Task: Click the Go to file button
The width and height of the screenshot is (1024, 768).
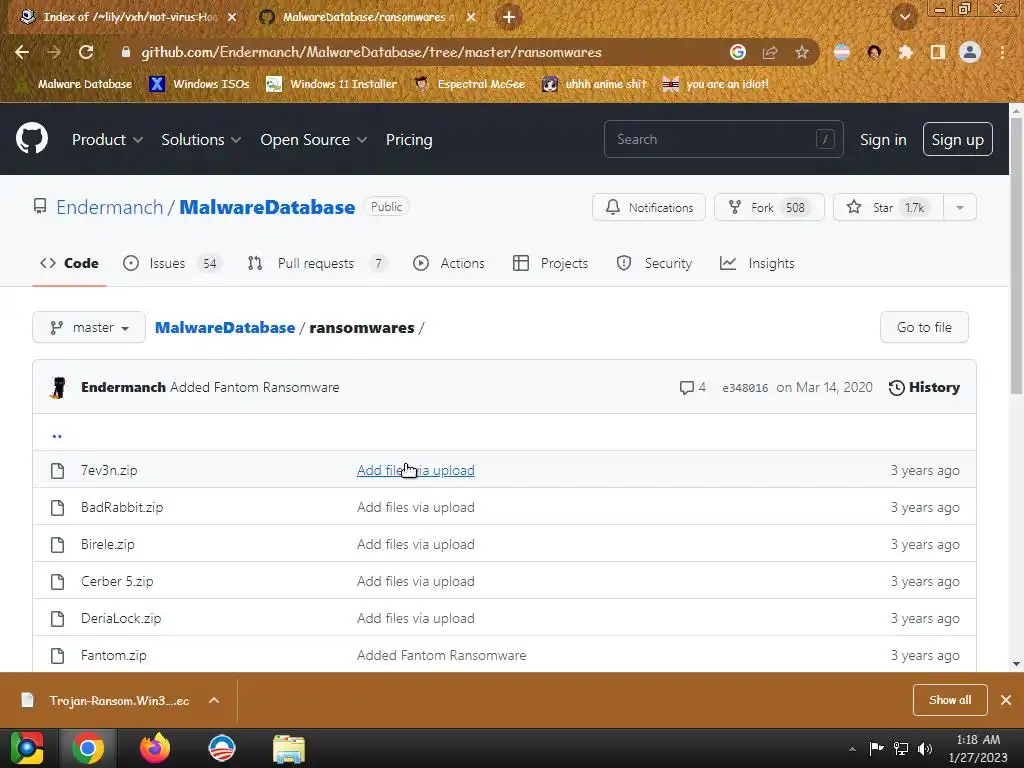Action: pos(924,327)
